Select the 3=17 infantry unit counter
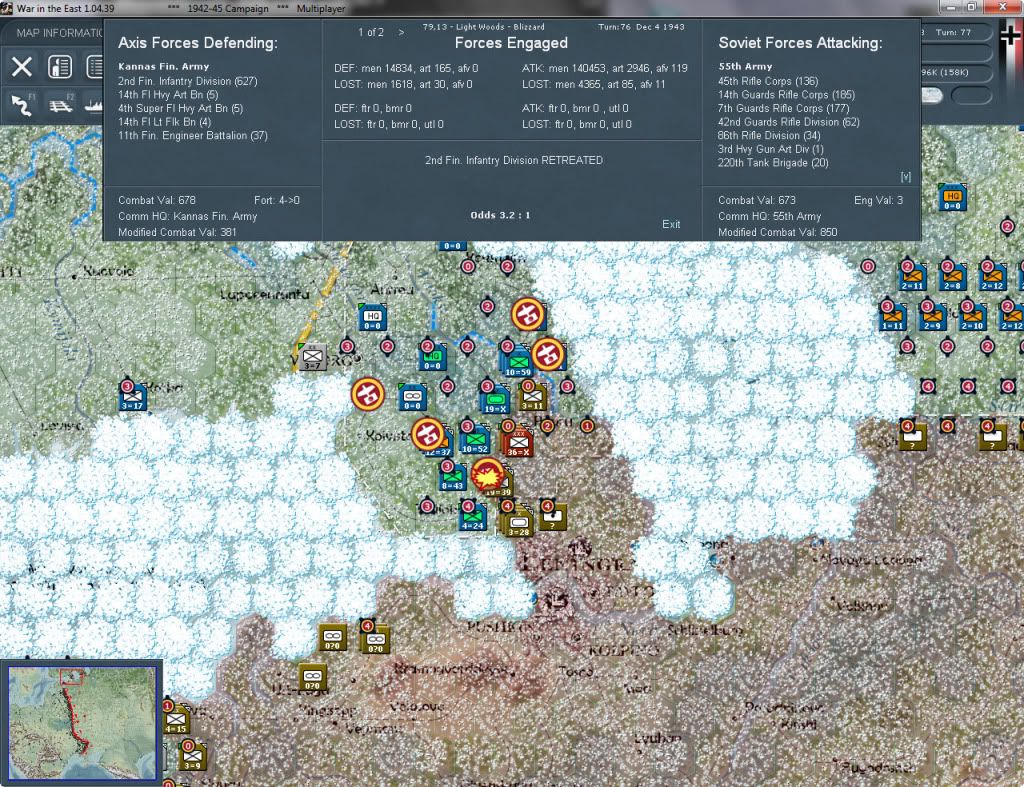Image resolution: width=1024 pixels, height=787 pixels. [x=132, y=396]
